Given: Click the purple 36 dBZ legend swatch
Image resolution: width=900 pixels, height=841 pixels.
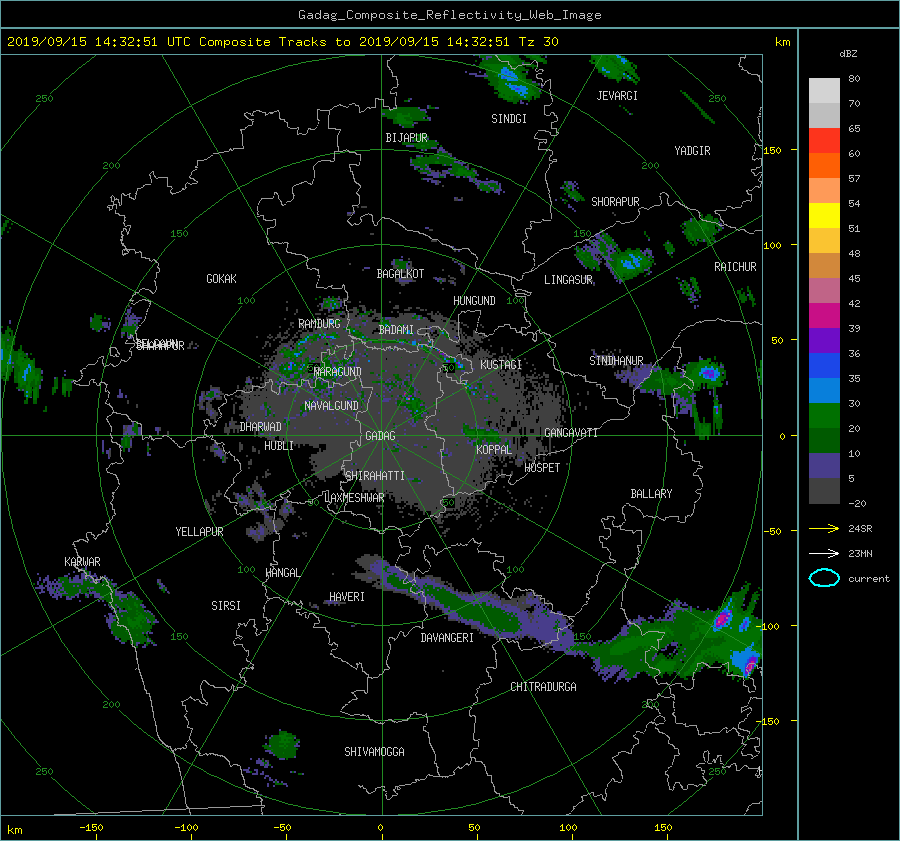Looking at the screenshot, I should [824, 341].
